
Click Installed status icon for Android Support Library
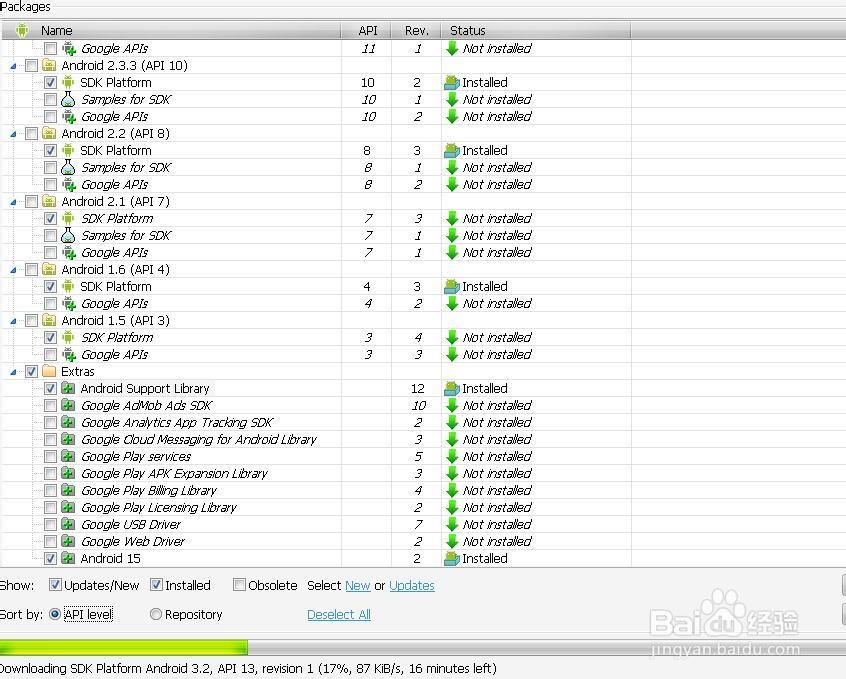(x=452, y=388)
